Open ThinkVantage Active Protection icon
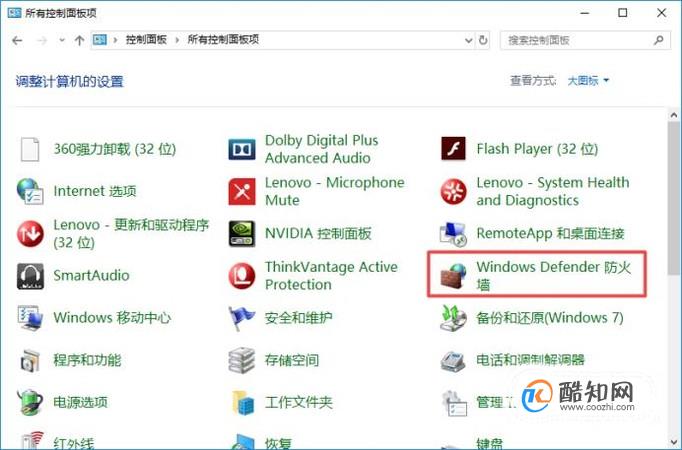 pyautogui.click(x=242, y=276)
